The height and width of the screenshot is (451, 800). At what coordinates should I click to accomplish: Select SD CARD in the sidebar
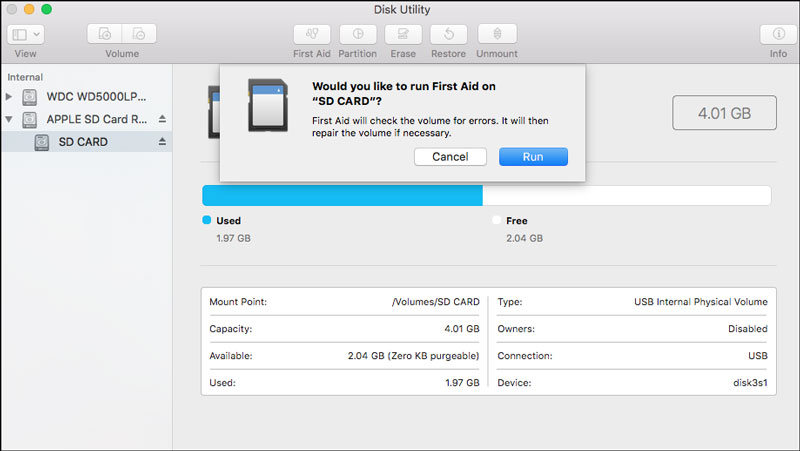[x=83, y=142]
